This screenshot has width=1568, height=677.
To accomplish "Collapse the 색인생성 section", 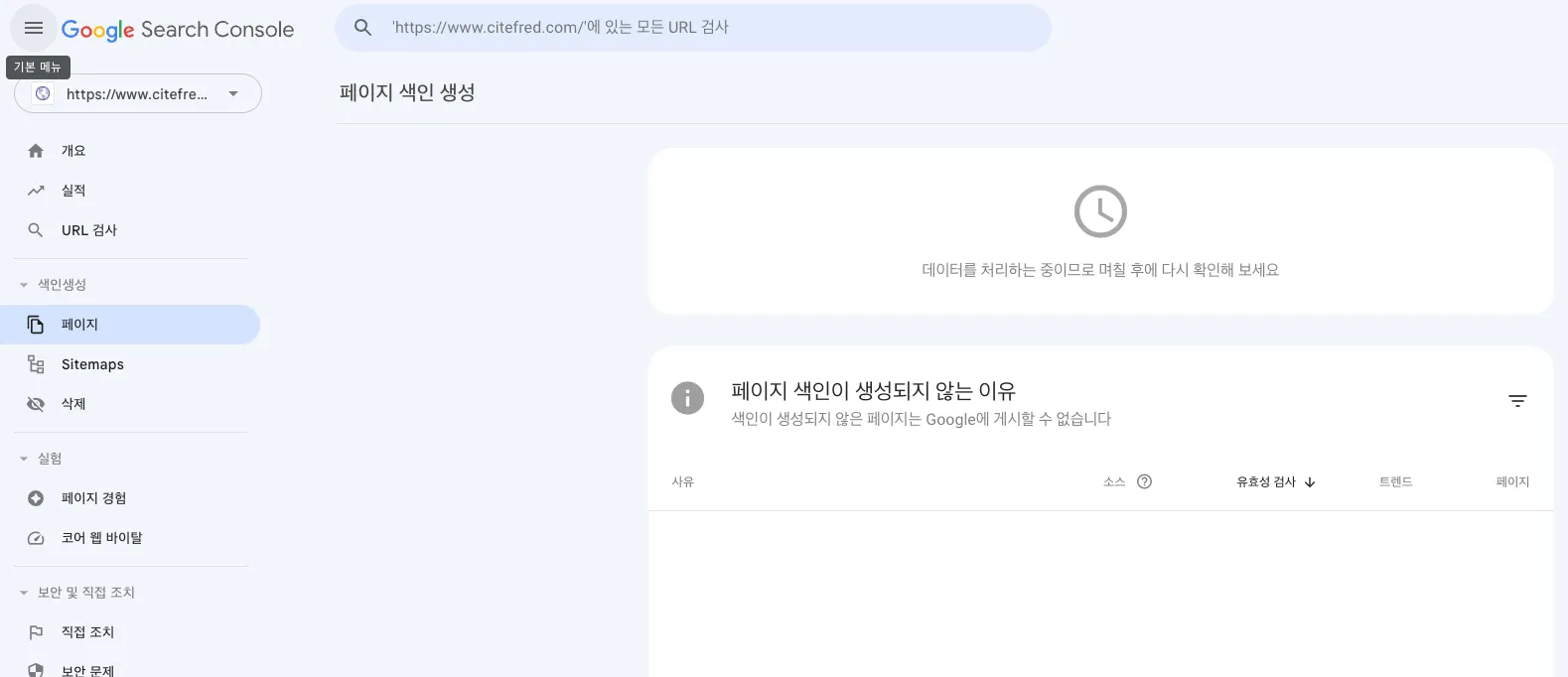I will 24,285.
